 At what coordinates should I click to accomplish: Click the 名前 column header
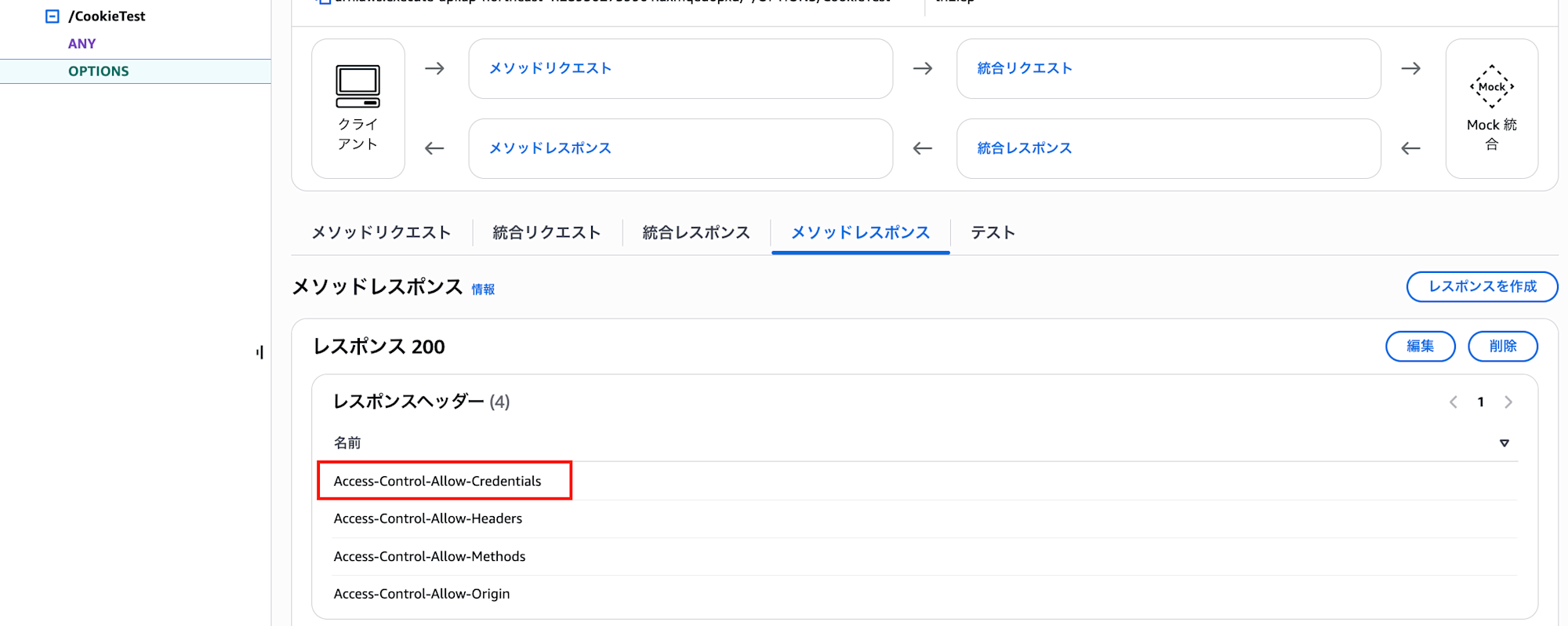click(x=347, y=443)
